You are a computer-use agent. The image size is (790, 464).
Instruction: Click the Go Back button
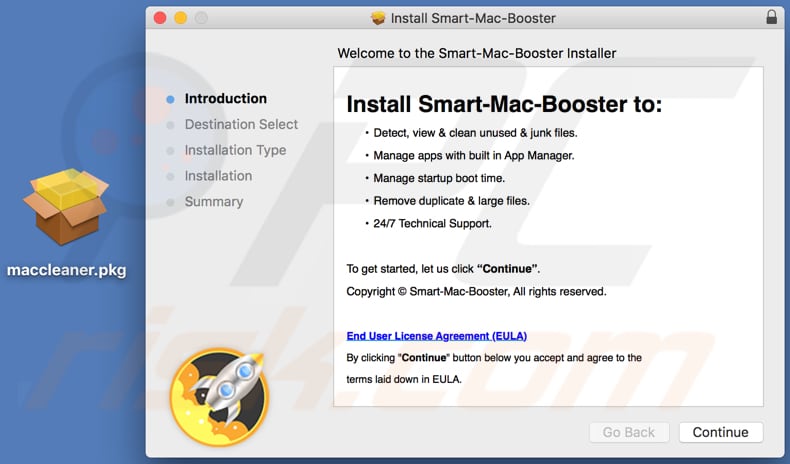coord(628,432)
